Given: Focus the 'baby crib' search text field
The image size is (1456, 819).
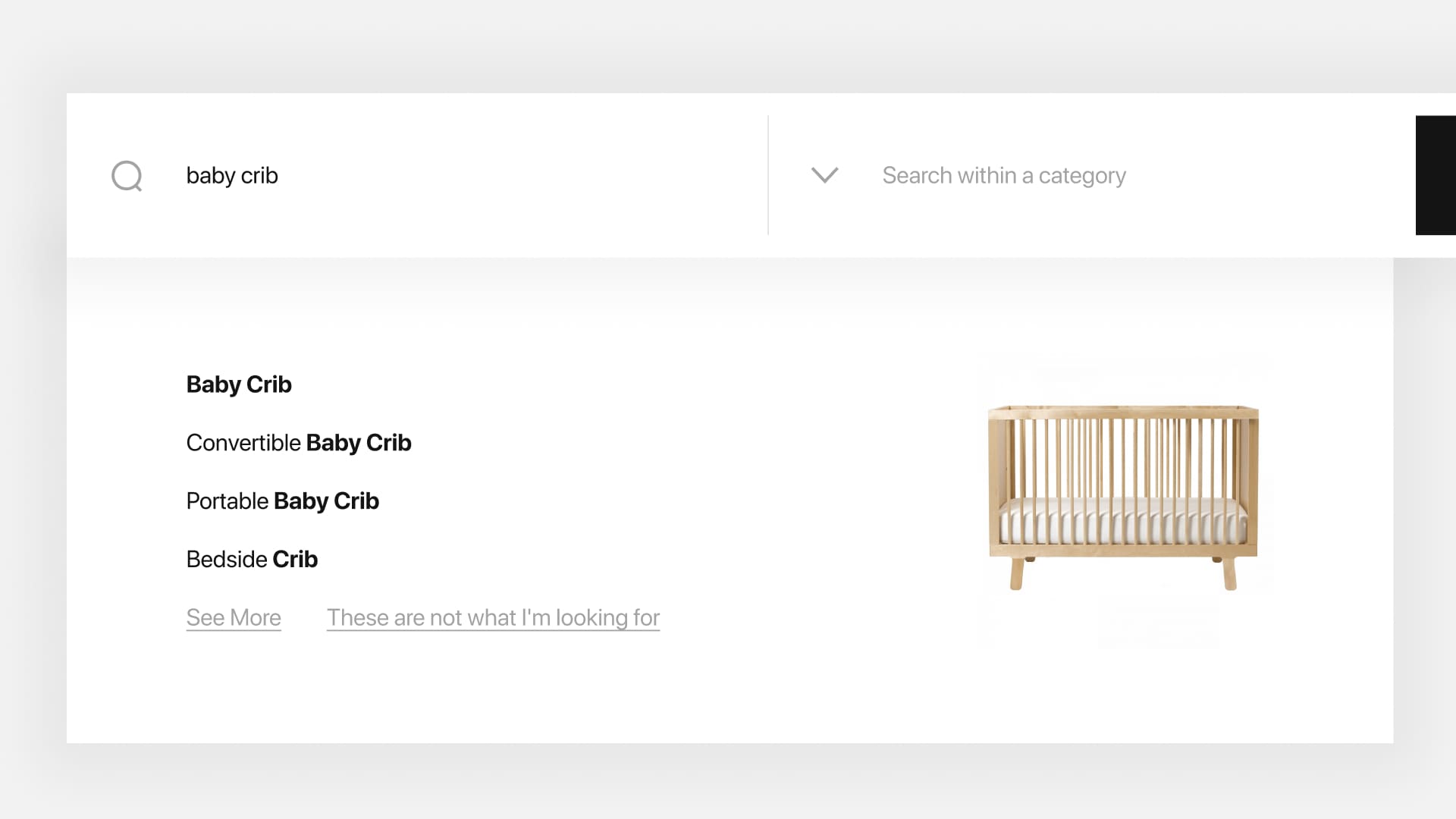Looking at the screenshot, I should pos(455,175).
